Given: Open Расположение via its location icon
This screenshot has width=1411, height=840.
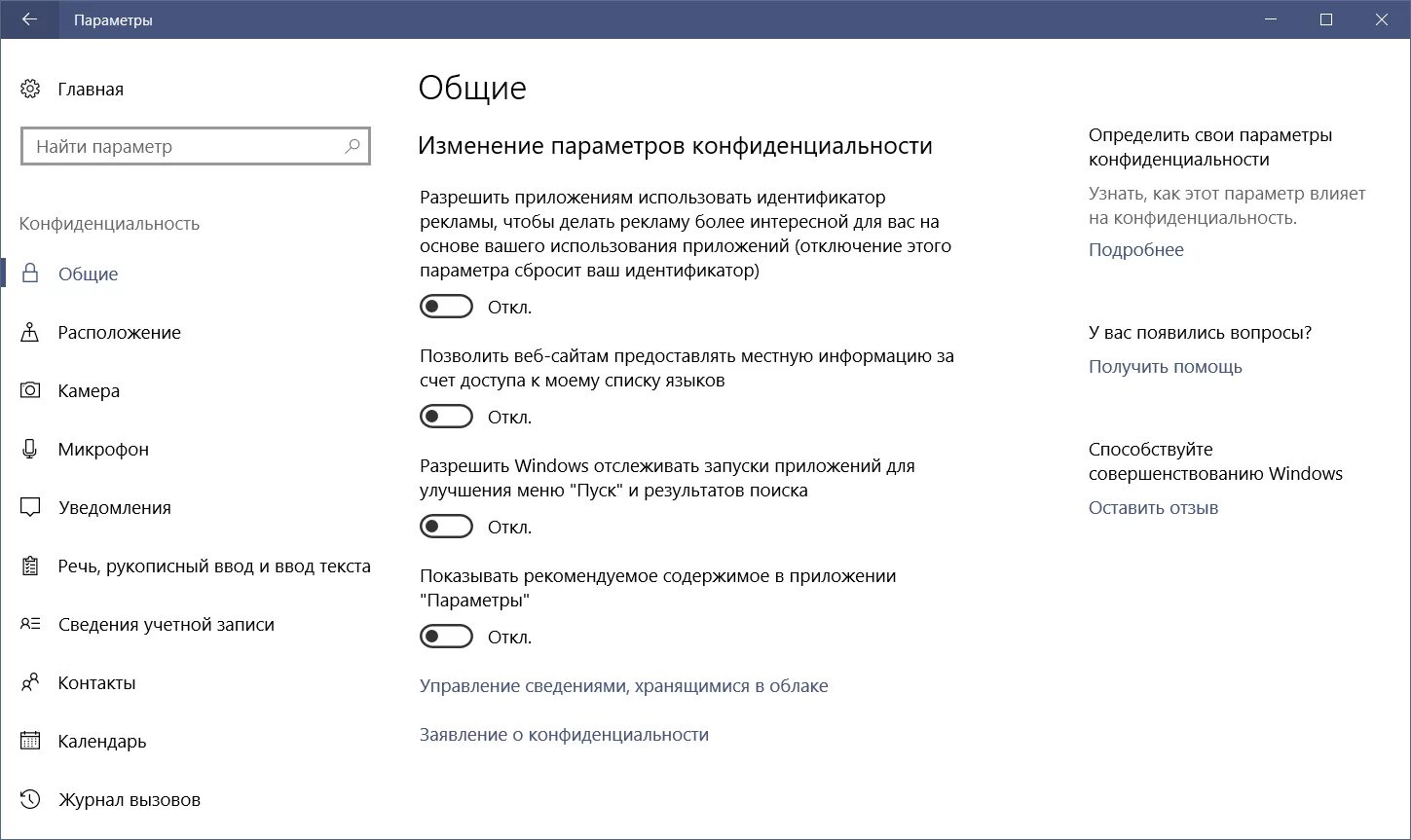Looking at the screenshot, I should (30, 332).
